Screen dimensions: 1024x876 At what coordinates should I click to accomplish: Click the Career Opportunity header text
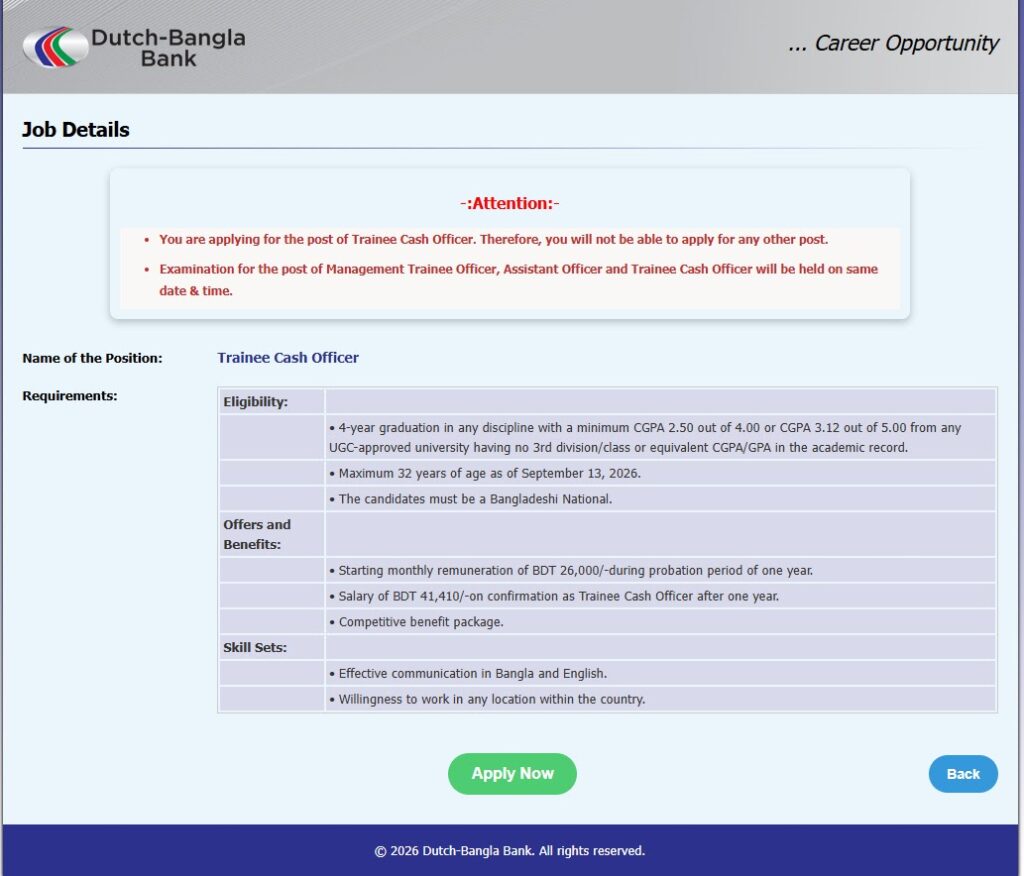pyautogui.click(x=893, y=43)
